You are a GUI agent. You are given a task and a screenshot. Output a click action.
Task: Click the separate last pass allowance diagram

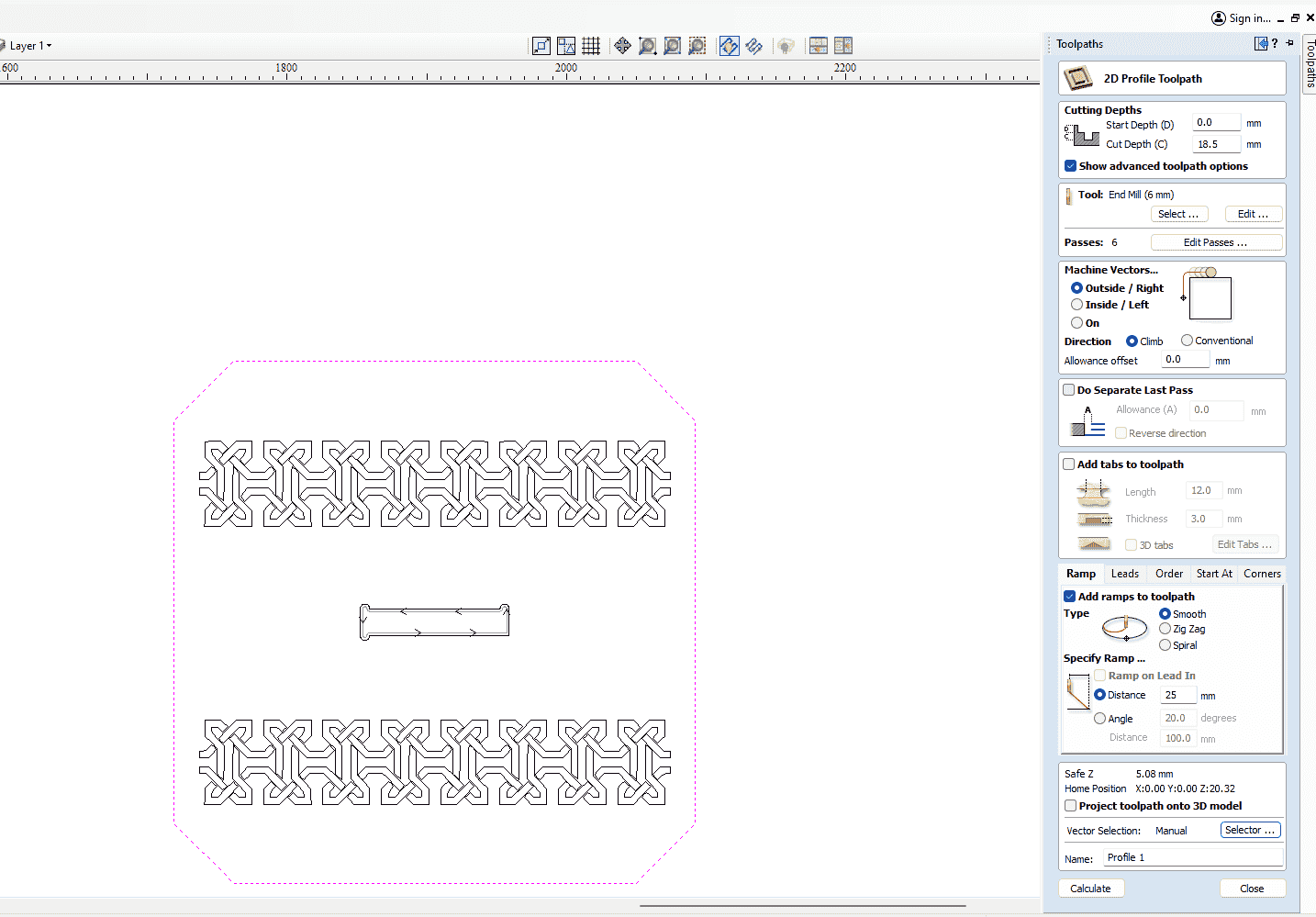click(1087, 421)
